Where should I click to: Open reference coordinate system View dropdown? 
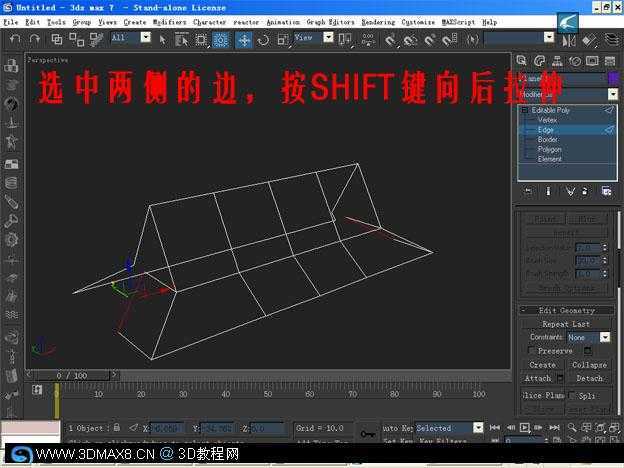click(x=328, y=37)
